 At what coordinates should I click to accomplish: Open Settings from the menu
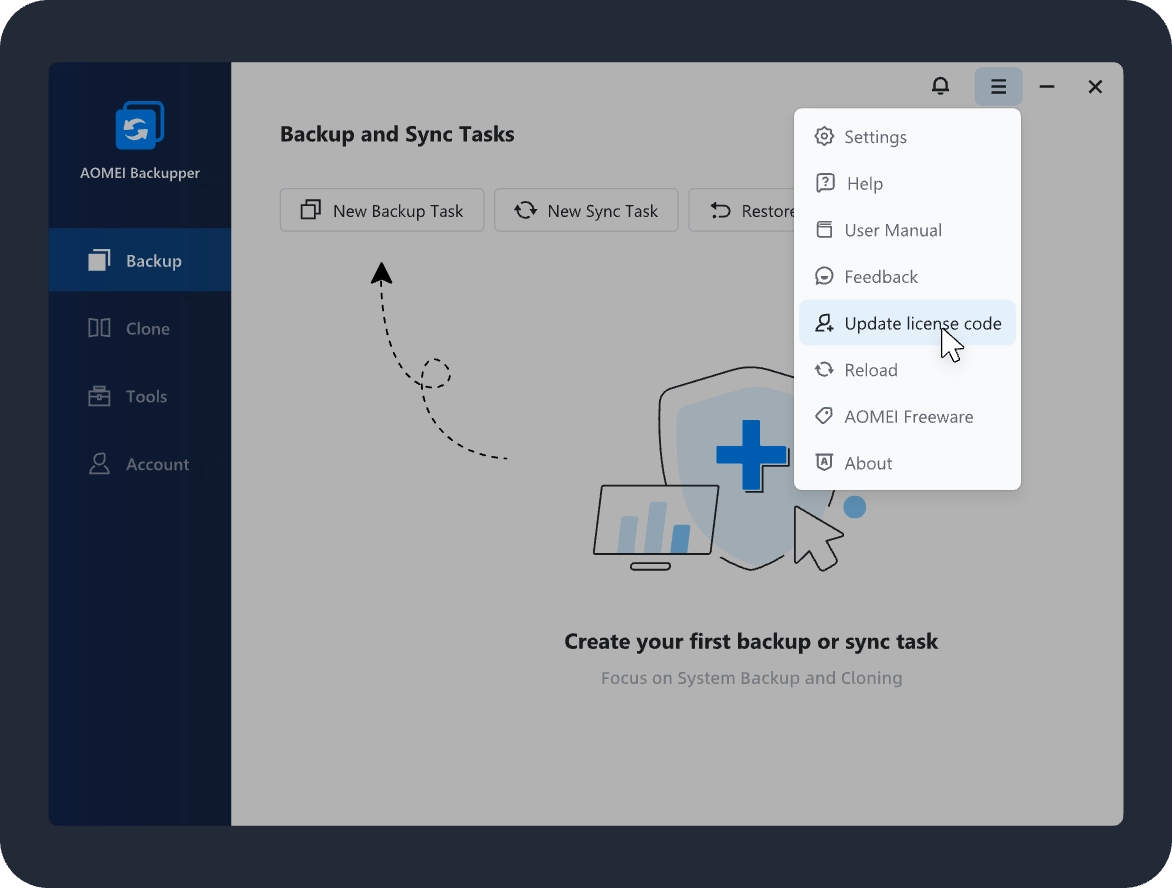pos(907,137)
